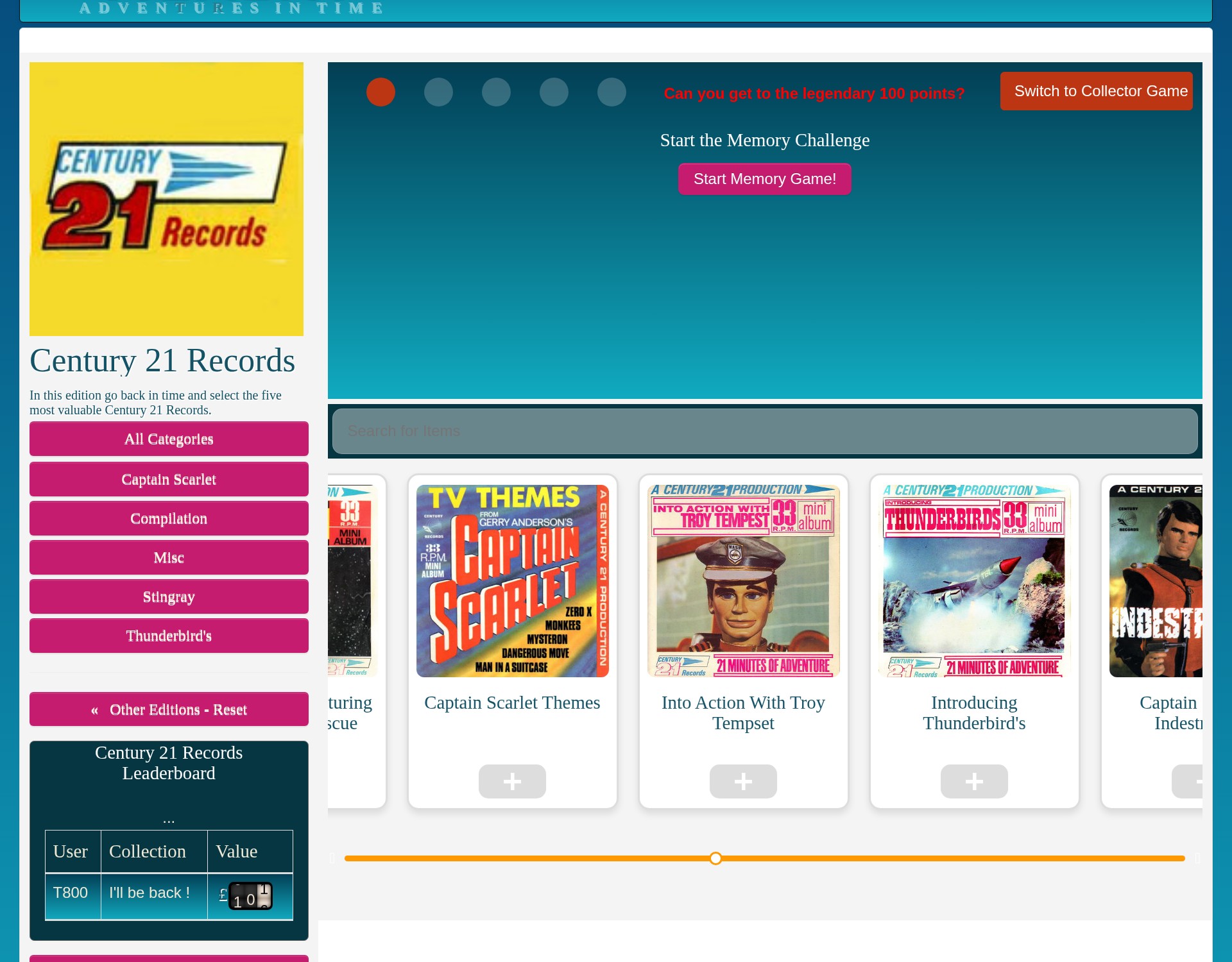
Task: Start the Memory Game
Action: 764,179
